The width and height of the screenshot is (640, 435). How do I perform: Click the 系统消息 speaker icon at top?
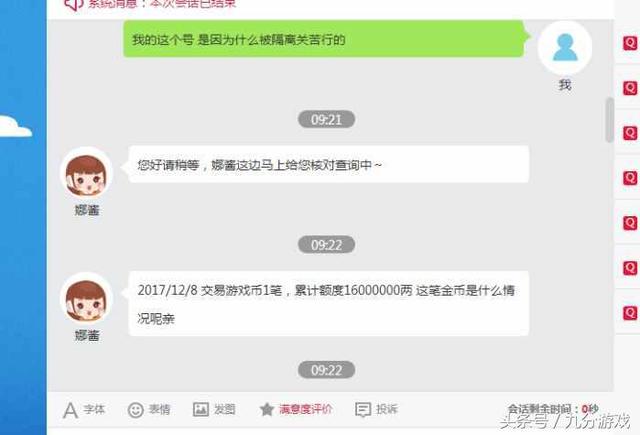(73, 4)
